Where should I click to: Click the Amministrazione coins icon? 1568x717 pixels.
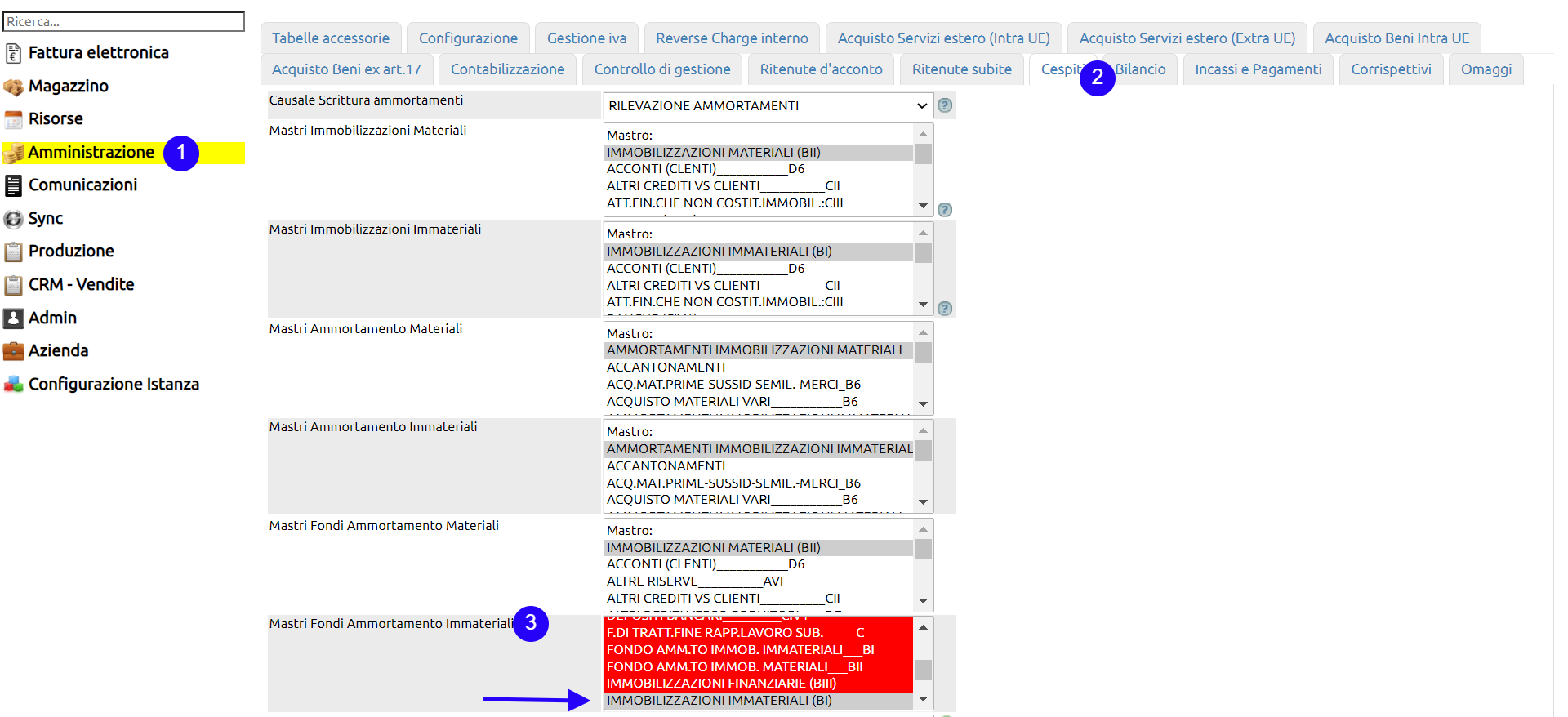coord(13,153)
